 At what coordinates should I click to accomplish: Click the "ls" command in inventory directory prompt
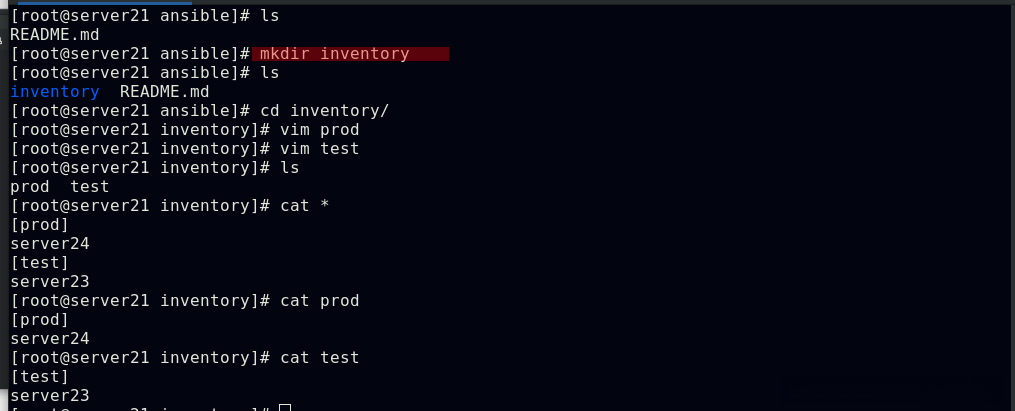(x=290, y=168)
